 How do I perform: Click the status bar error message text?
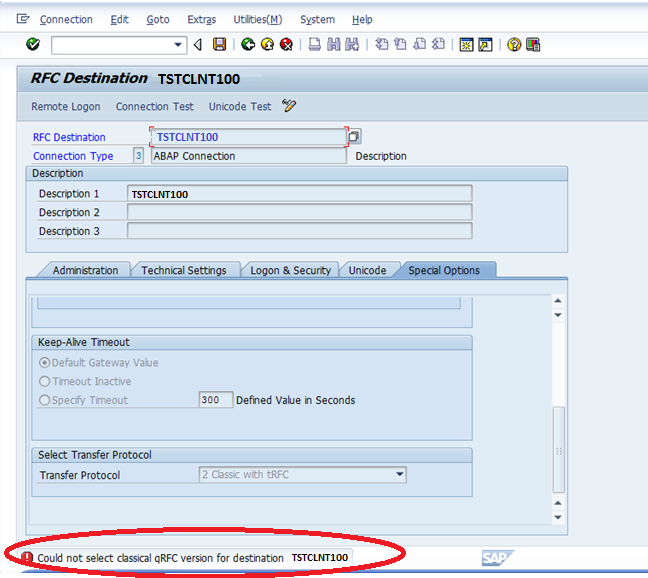193,558
